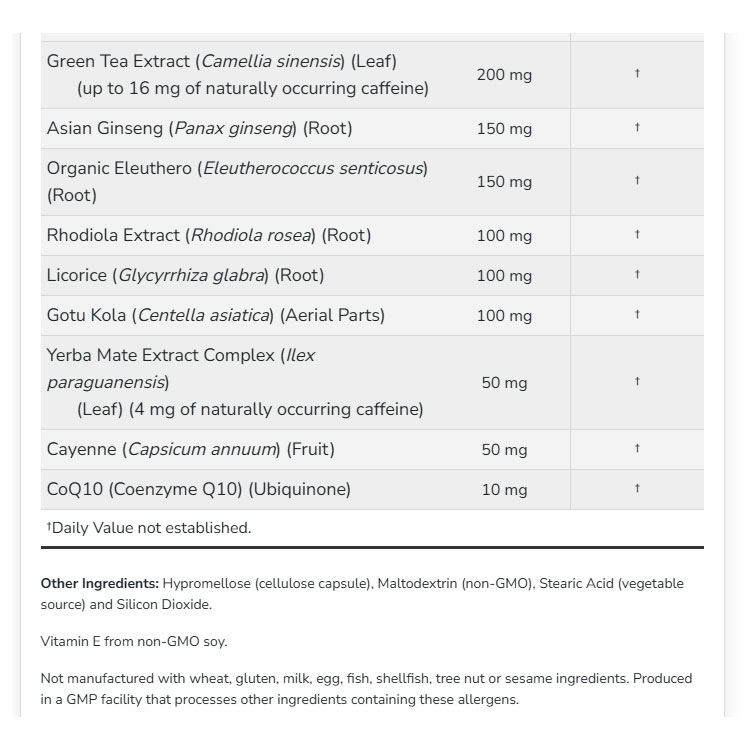This screenshot has width=750, height=750.
Task: Click the CoQ10 Ubiquinone ingredient name
Action: 199,489
